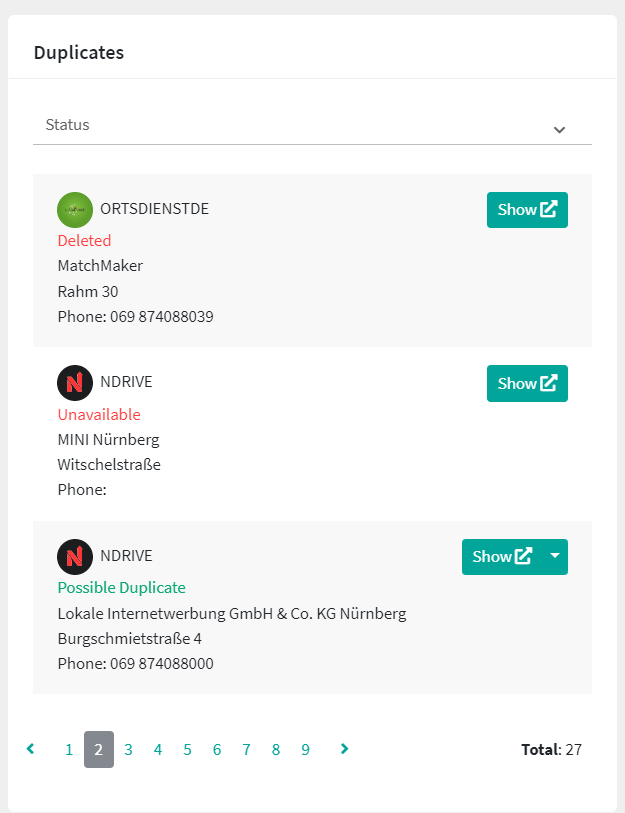Click the NDRIVE logo for Lokale Internetwerbung

point(75,556)
